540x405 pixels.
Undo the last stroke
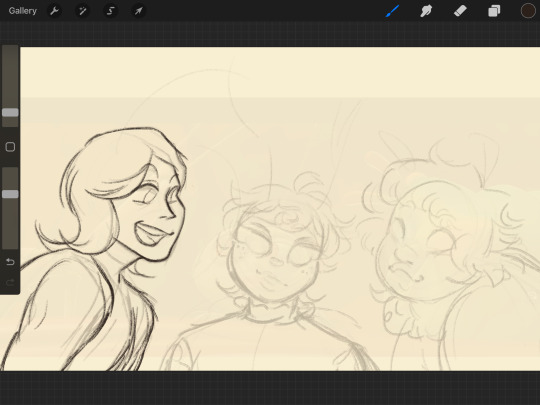10,262
